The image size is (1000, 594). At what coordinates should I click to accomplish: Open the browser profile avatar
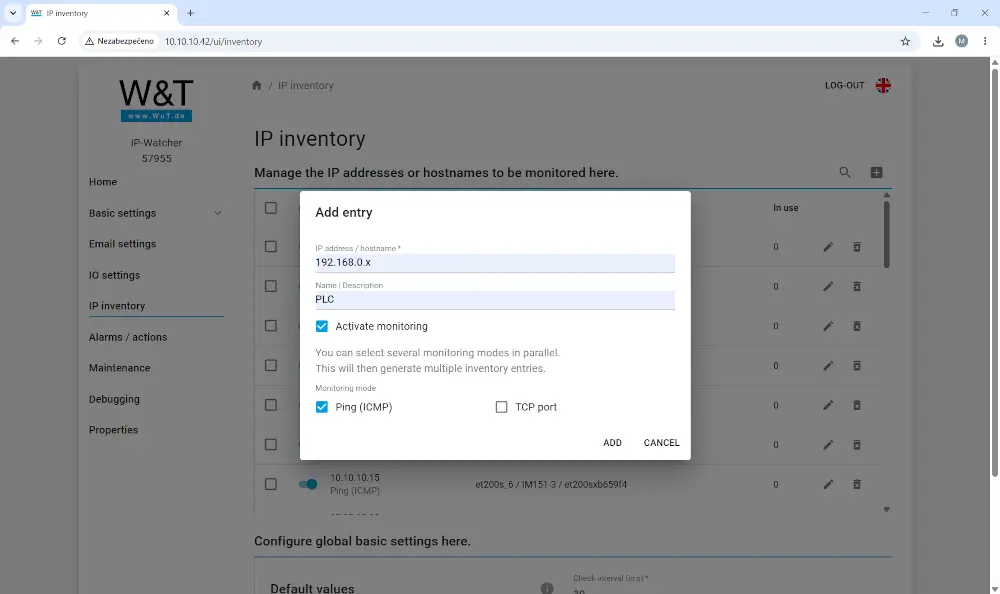(x=962, y=41)
